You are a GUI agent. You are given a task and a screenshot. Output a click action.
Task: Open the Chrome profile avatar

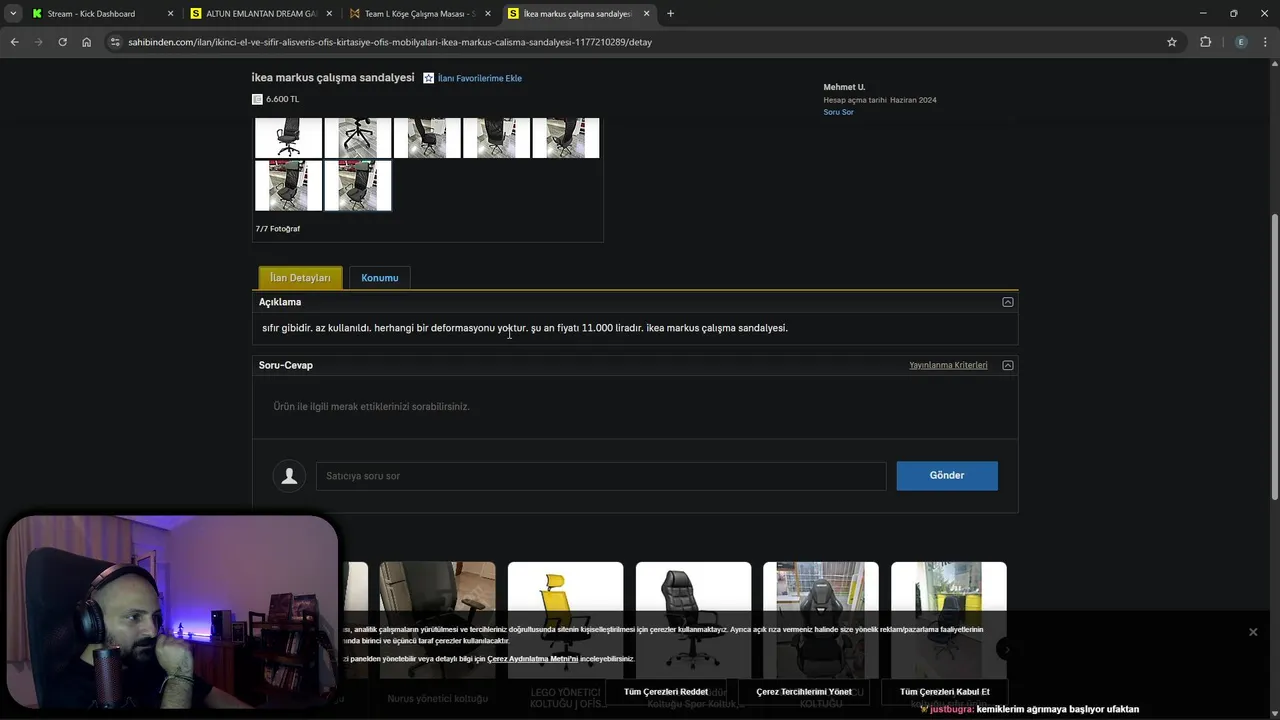[1241, 42]
